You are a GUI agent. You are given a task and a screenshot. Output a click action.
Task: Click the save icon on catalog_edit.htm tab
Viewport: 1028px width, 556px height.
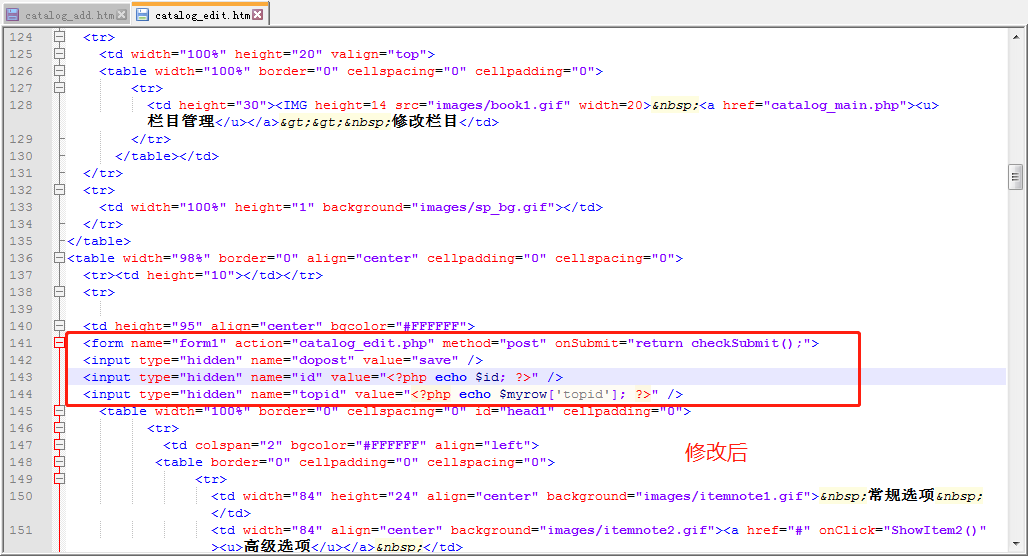[142, 15]
